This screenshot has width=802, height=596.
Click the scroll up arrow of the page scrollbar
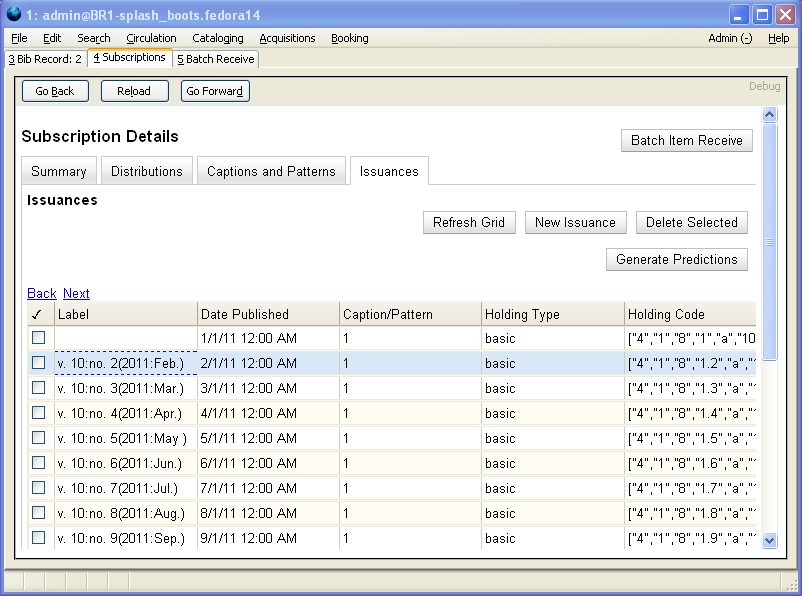coord(769,115)
